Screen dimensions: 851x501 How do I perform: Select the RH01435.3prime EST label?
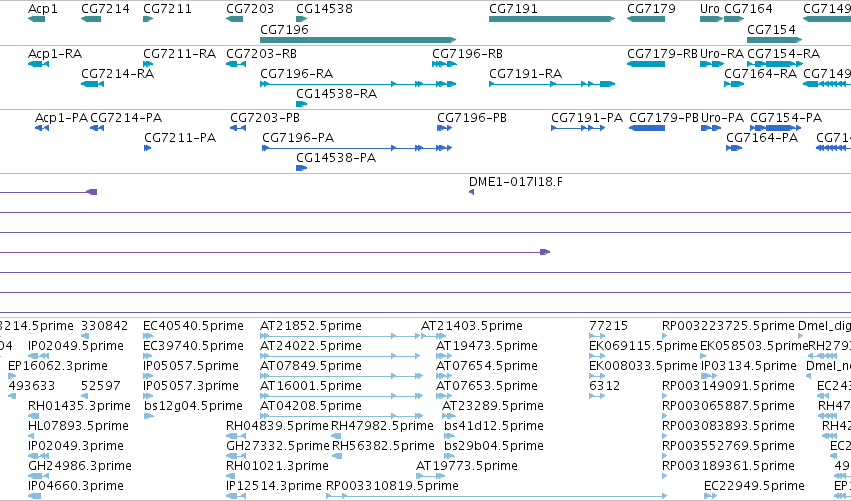point(79,406)
